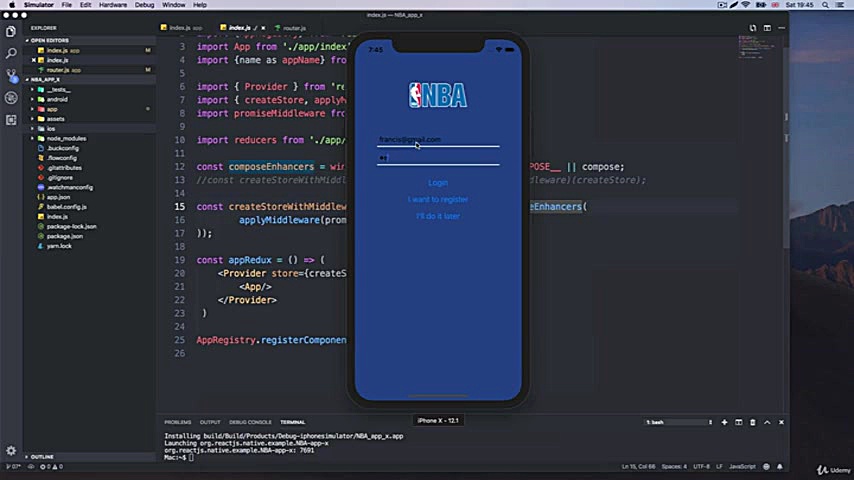Tap the Login button in simulator
This screenshot has width=854, height=480.
coord(438,183)
